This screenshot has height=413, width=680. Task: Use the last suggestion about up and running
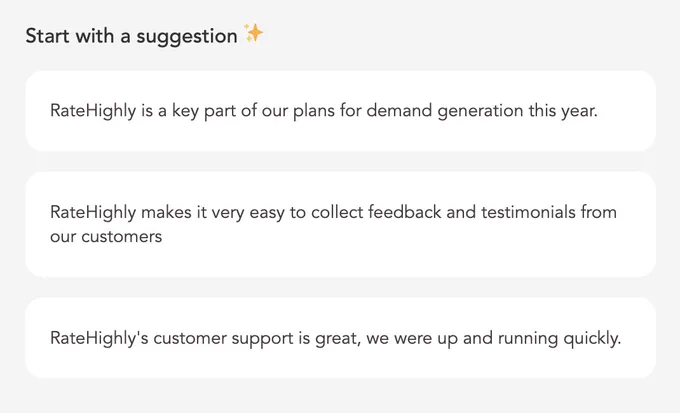(340, 338)
